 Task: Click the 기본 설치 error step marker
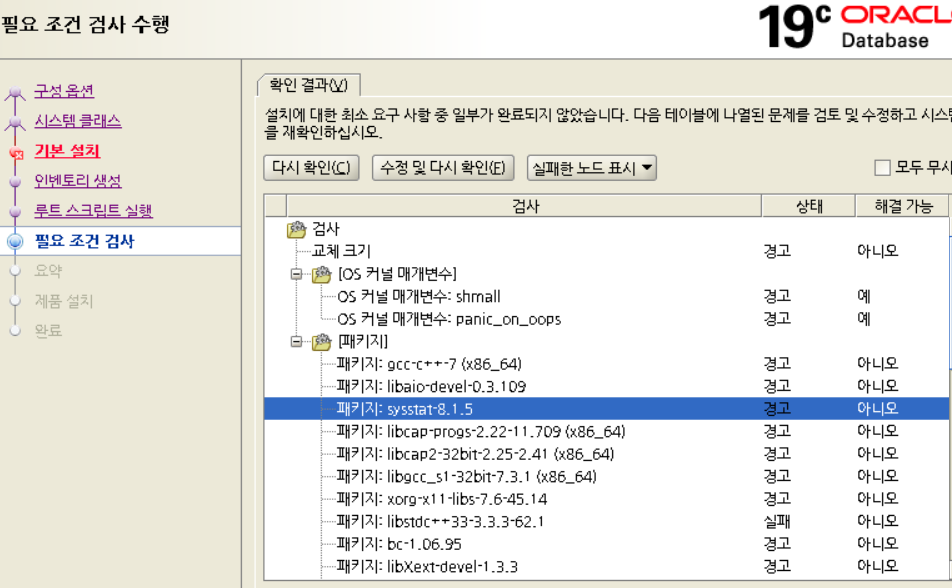tap(16, 153)
